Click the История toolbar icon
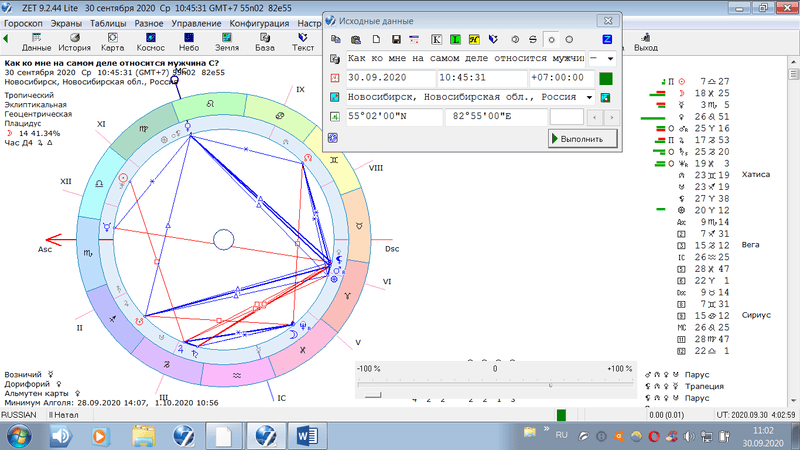The width and height of the screenshot is (800, 450). (x=74, y=41)
